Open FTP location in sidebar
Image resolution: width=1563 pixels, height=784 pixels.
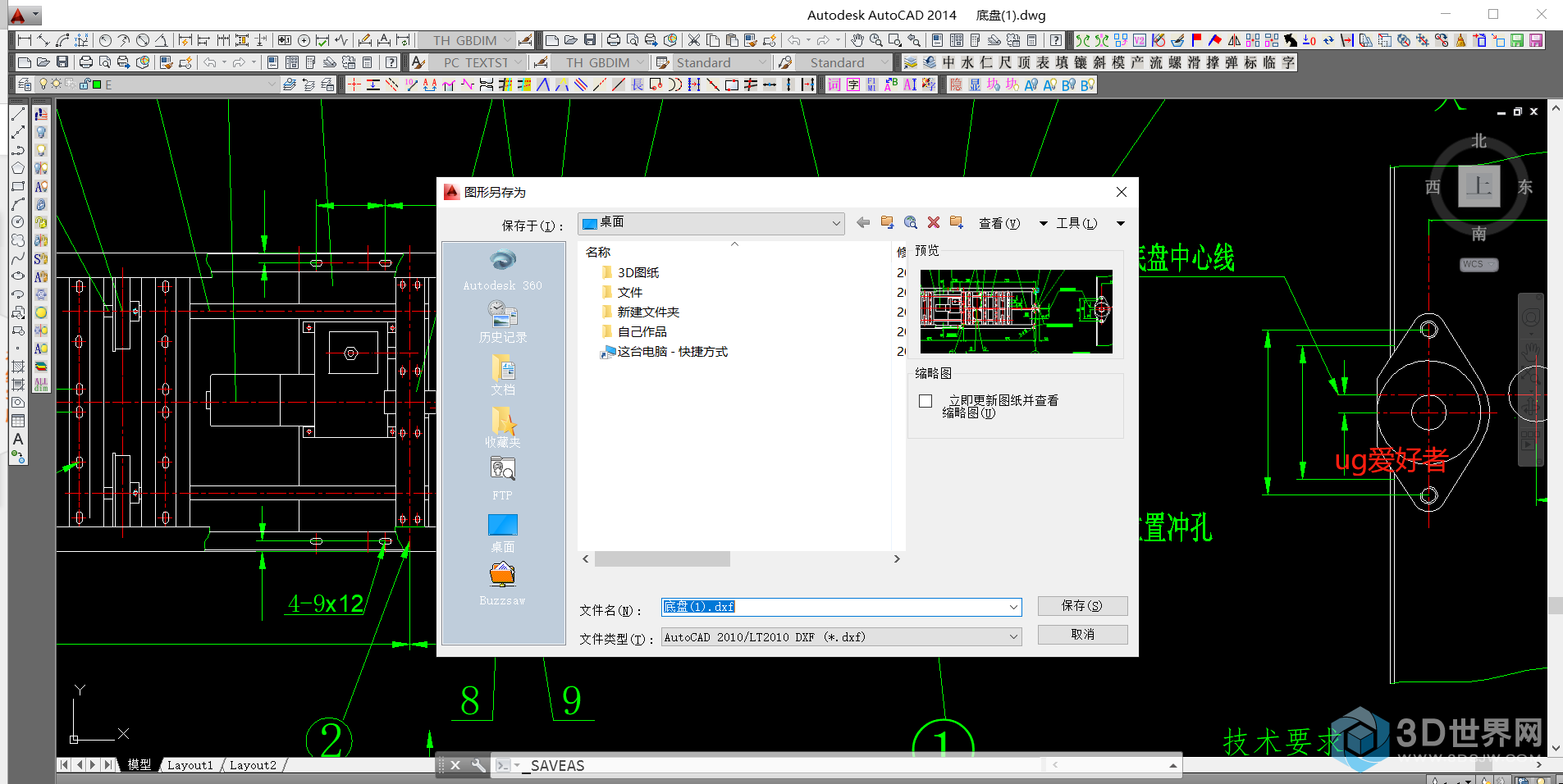point(503,479)
